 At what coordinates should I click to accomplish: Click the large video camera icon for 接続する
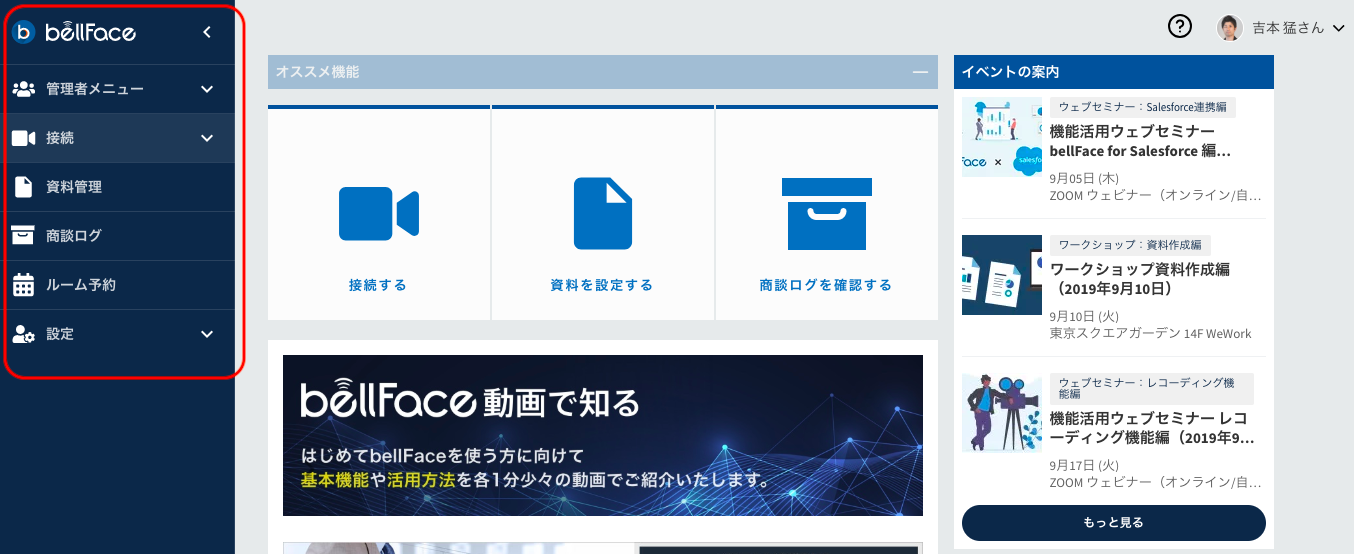click(x=379, y=213)
